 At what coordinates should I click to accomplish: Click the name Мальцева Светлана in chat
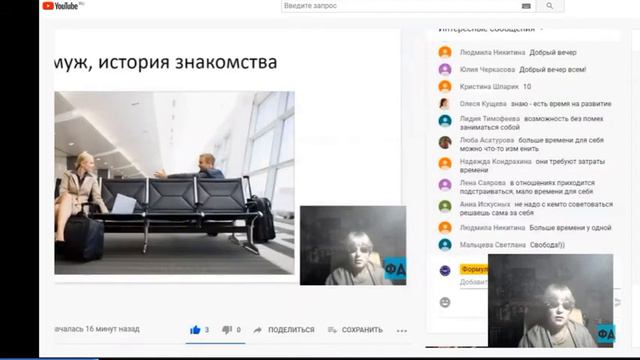point(493,245)
